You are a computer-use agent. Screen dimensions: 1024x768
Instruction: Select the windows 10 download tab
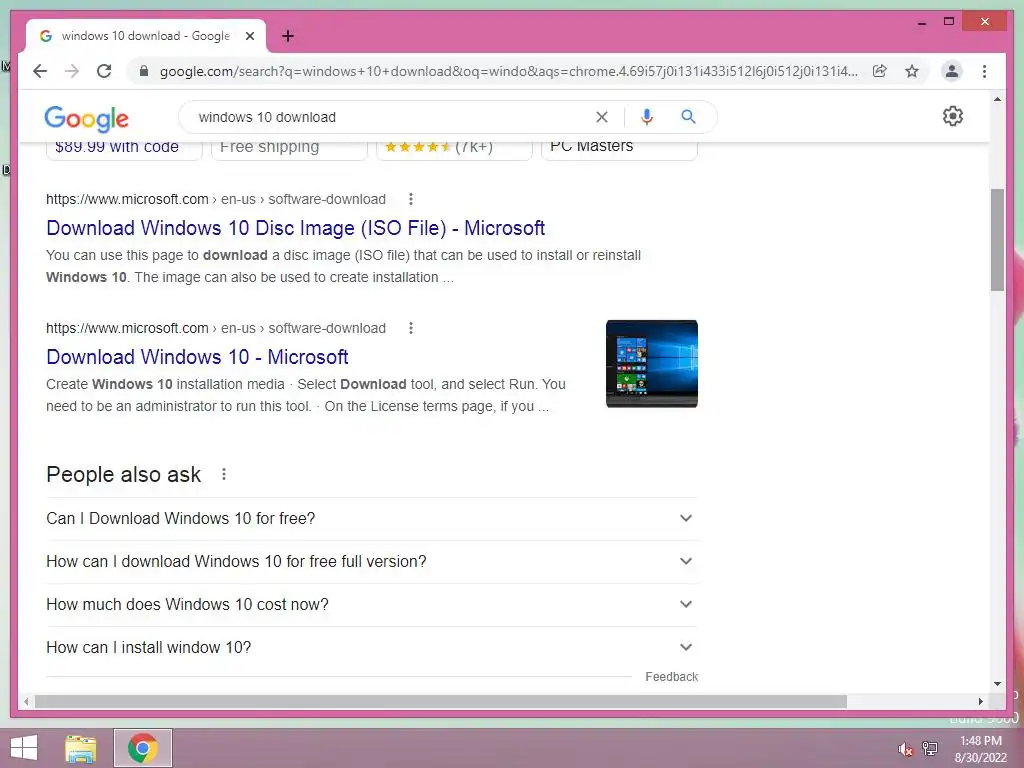tap(146, 36)
